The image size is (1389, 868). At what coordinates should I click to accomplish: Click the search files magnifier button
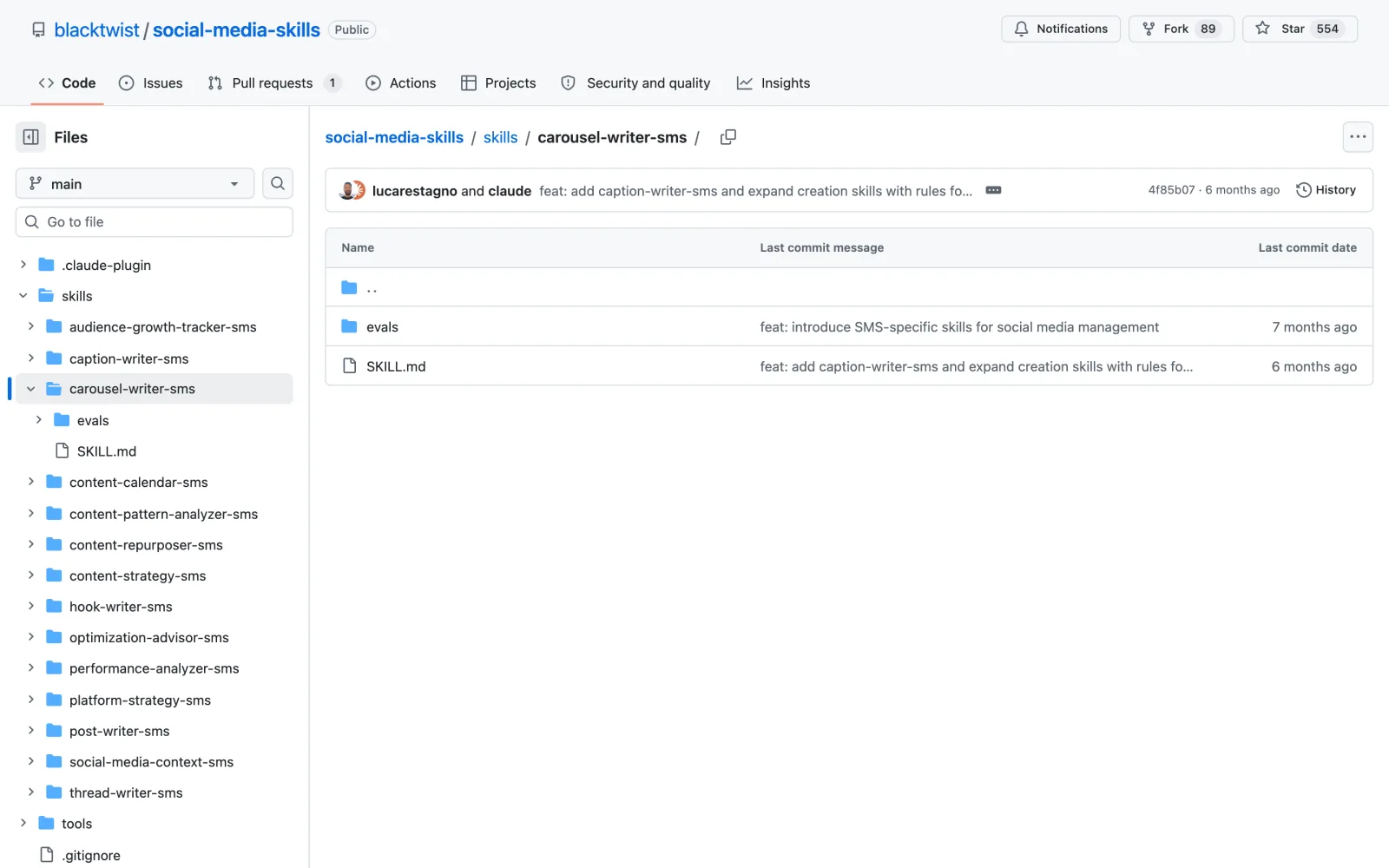(278, 183)
